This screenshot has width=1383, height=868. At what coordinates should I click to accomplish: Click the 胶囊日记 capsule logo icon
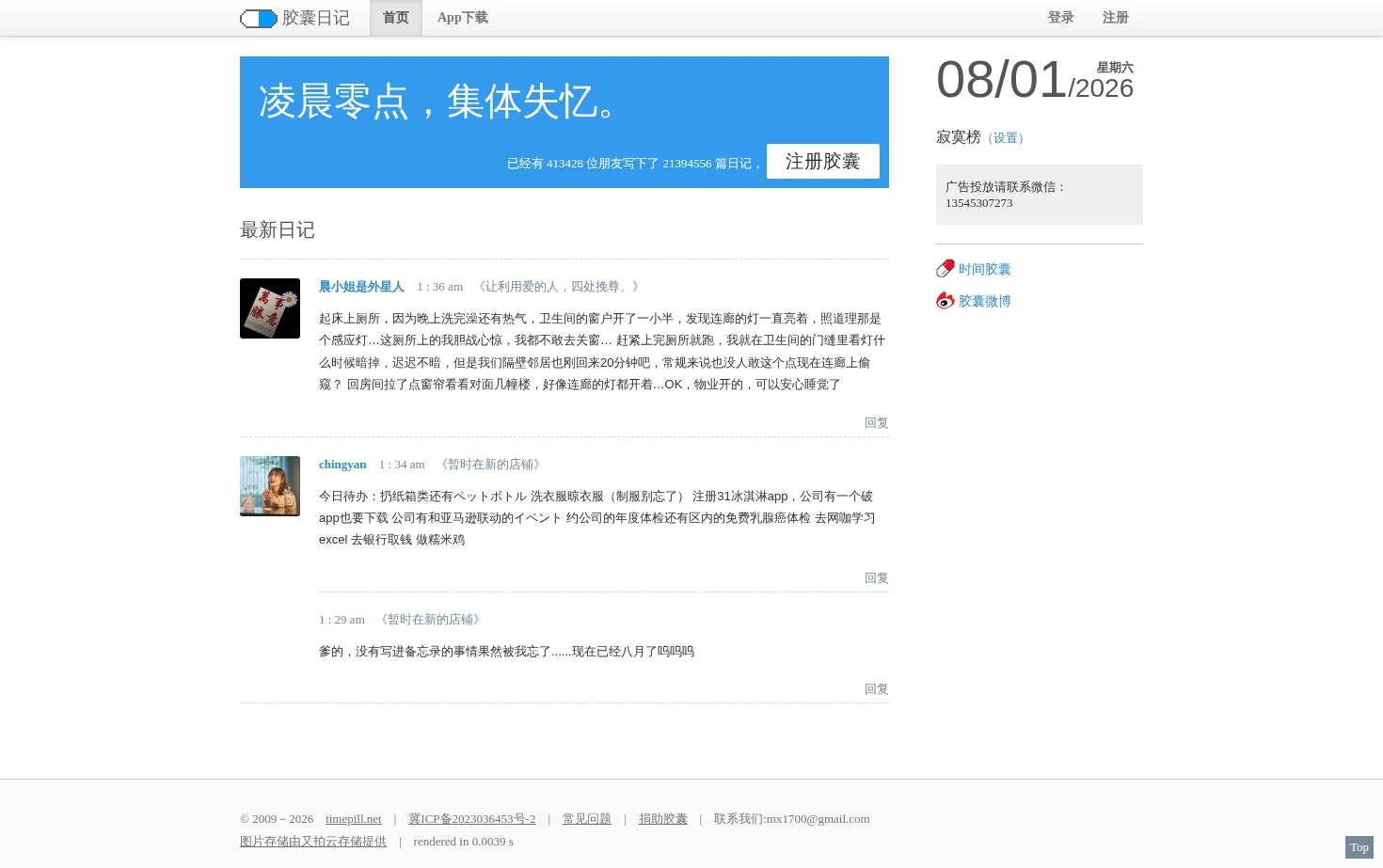(x=259, y=19)
